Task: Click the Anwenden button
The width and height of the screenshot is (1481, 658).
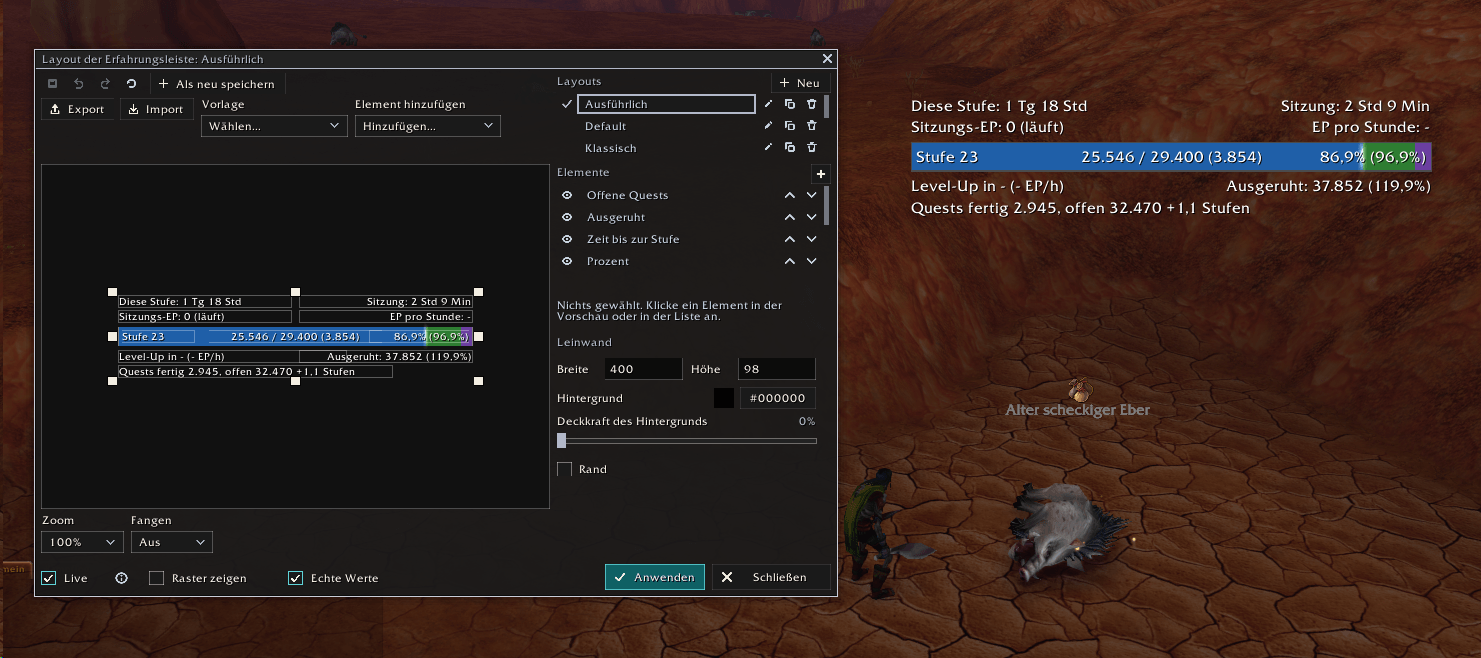Action: pyautogui.click(x=655, y=577)
